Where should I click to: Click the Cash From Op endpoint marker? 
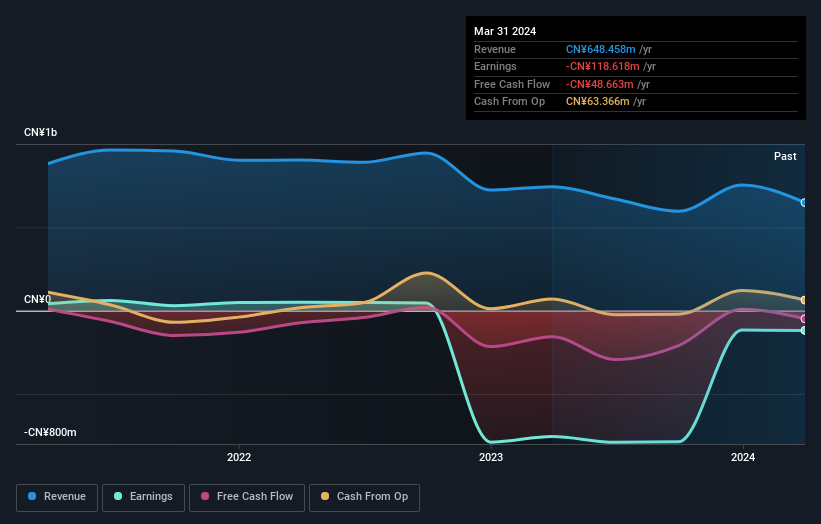[804, 300]
